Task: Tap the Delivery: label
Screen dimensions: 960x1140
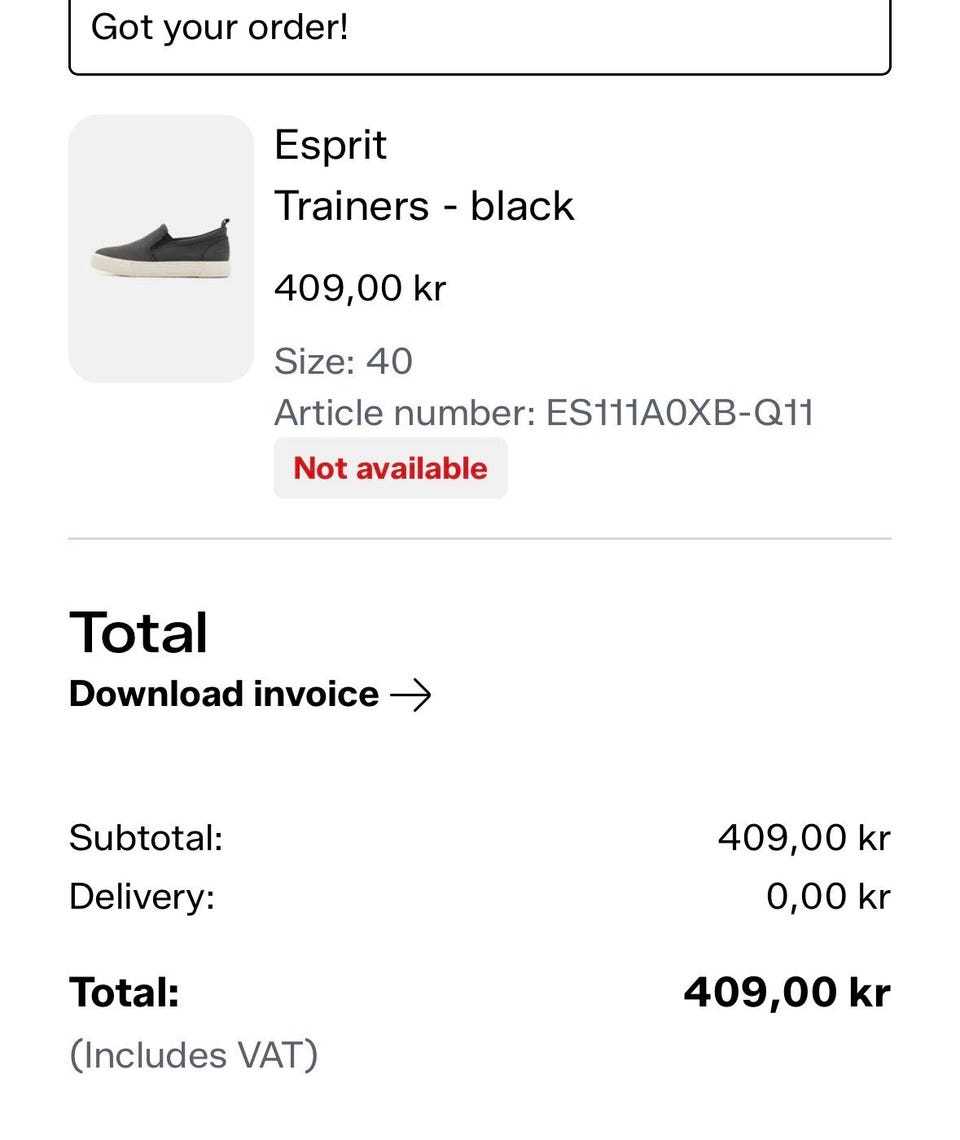Action: (x=142, y=896)
